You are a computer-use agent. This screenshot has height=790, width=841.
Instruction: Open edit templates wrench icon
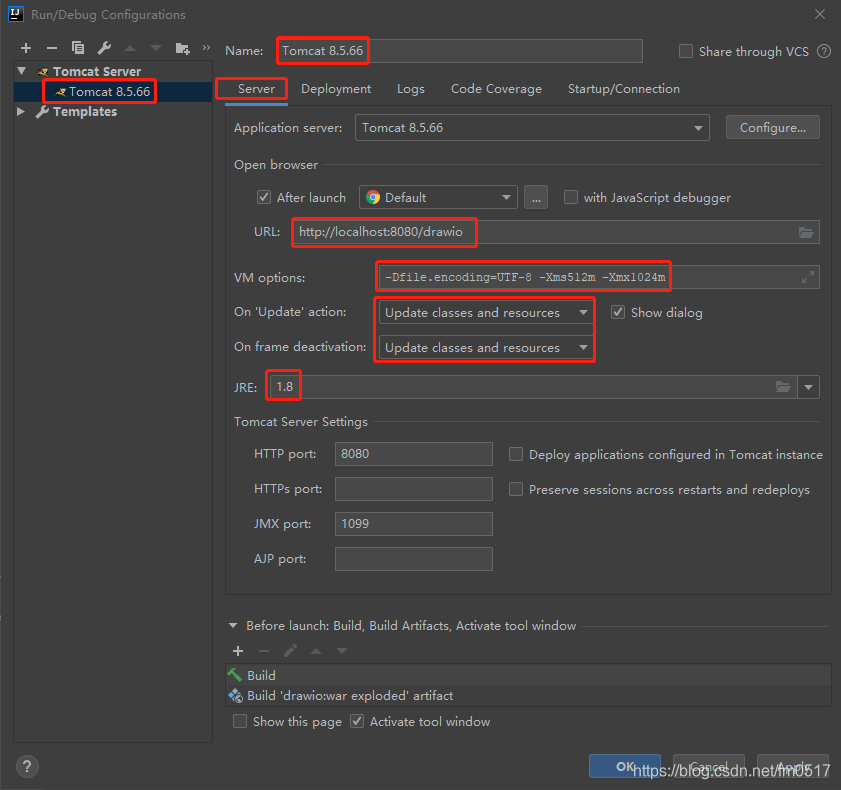coord(104,48)
